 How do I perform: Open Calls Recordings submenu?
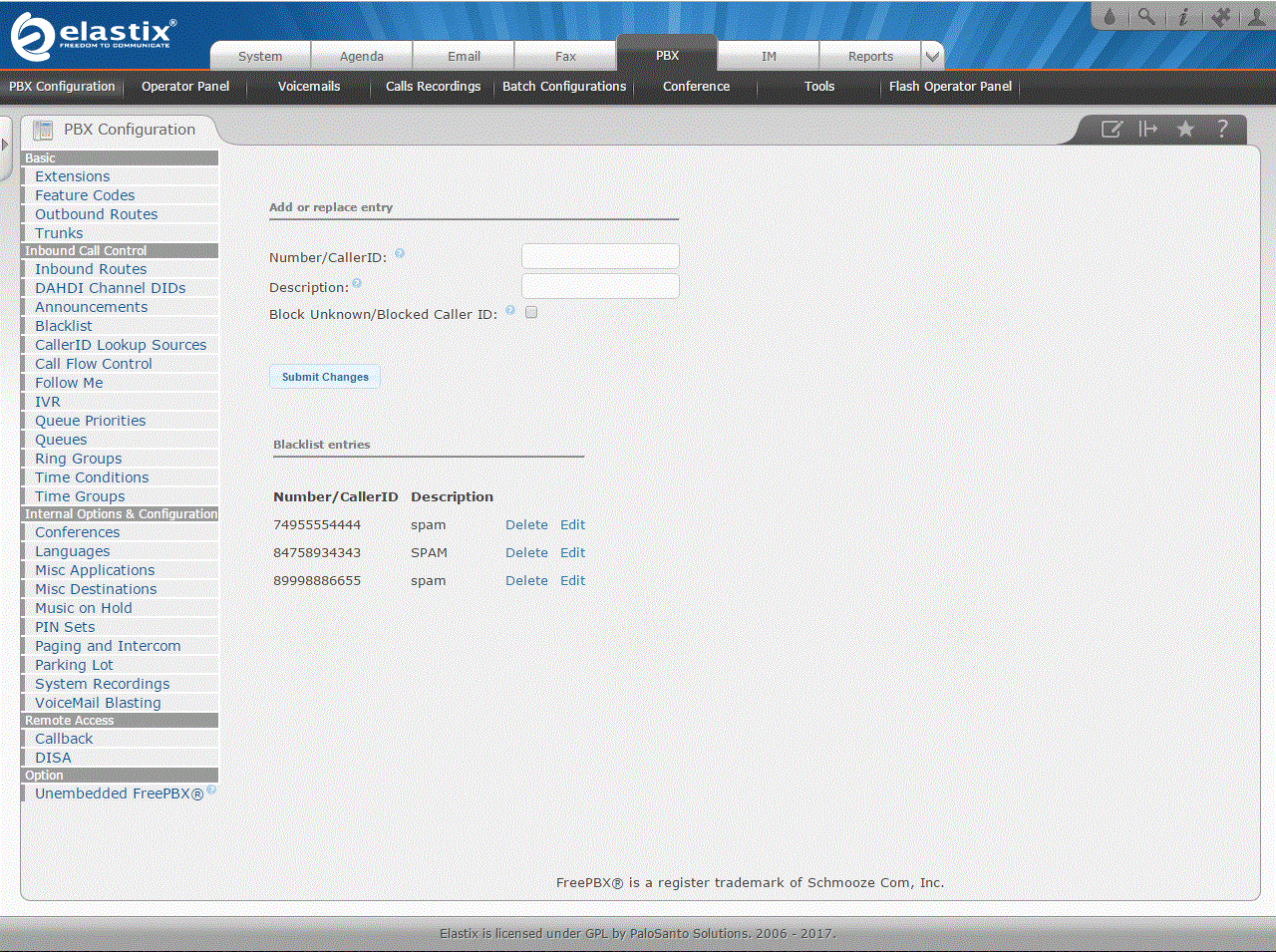[433, 86]
